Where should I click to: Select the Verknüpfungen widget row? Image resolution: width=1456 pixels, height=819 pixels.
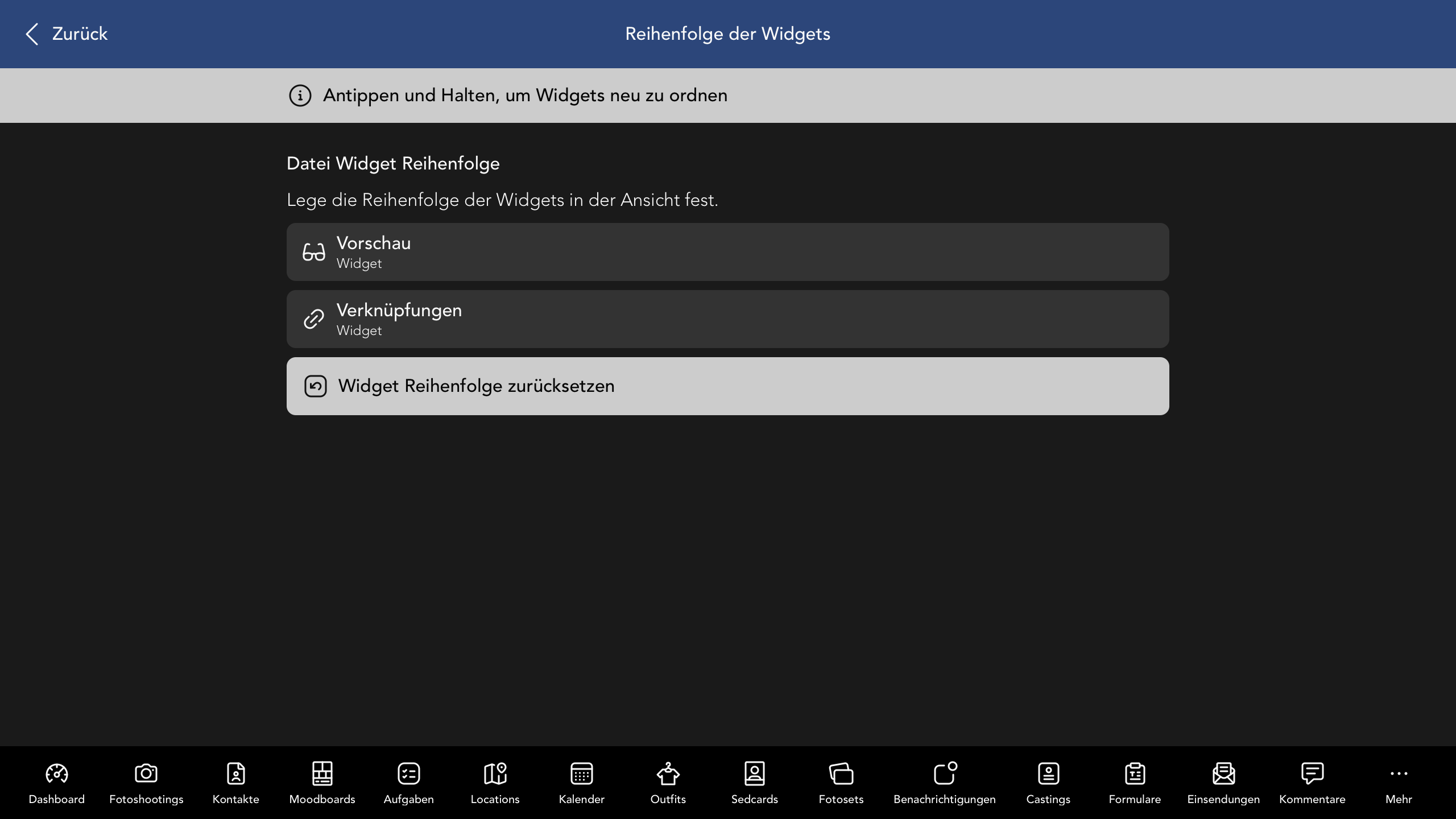[x=727, y=319]
